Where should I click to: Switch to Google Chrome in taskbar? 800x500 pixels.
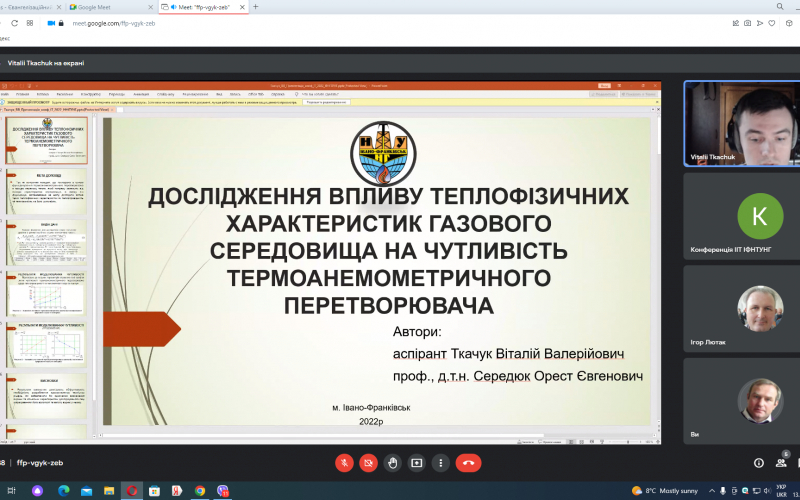[x=199, y=491]
